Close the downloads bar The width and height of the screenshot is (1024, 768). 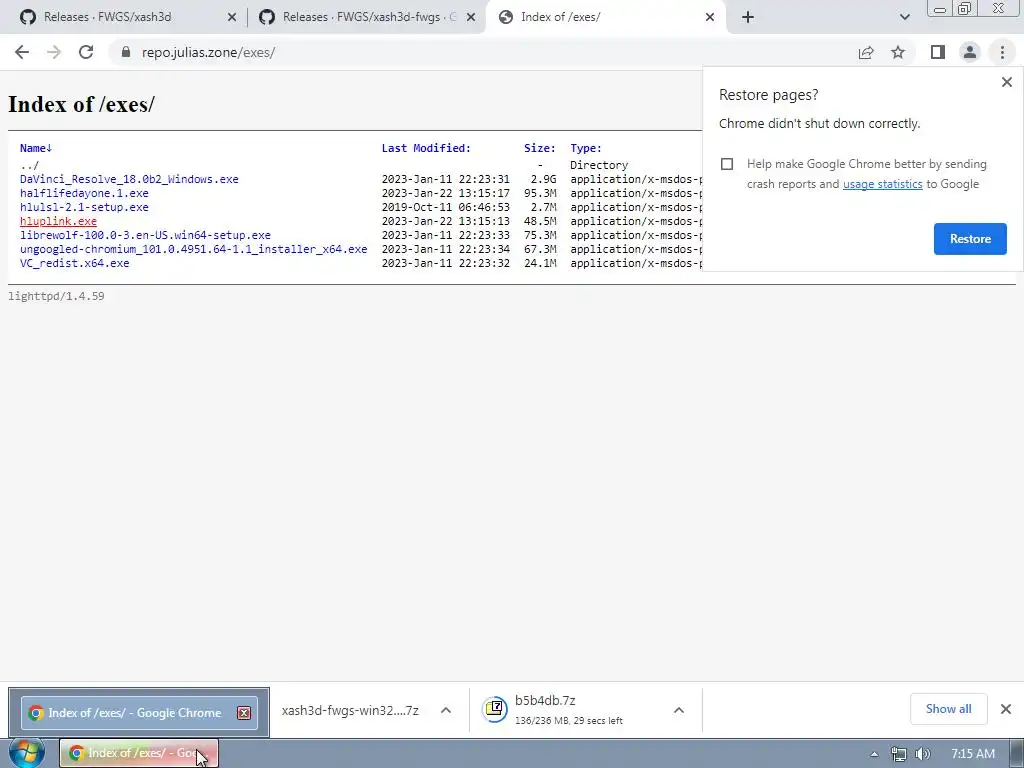[x=1006, y=709]
